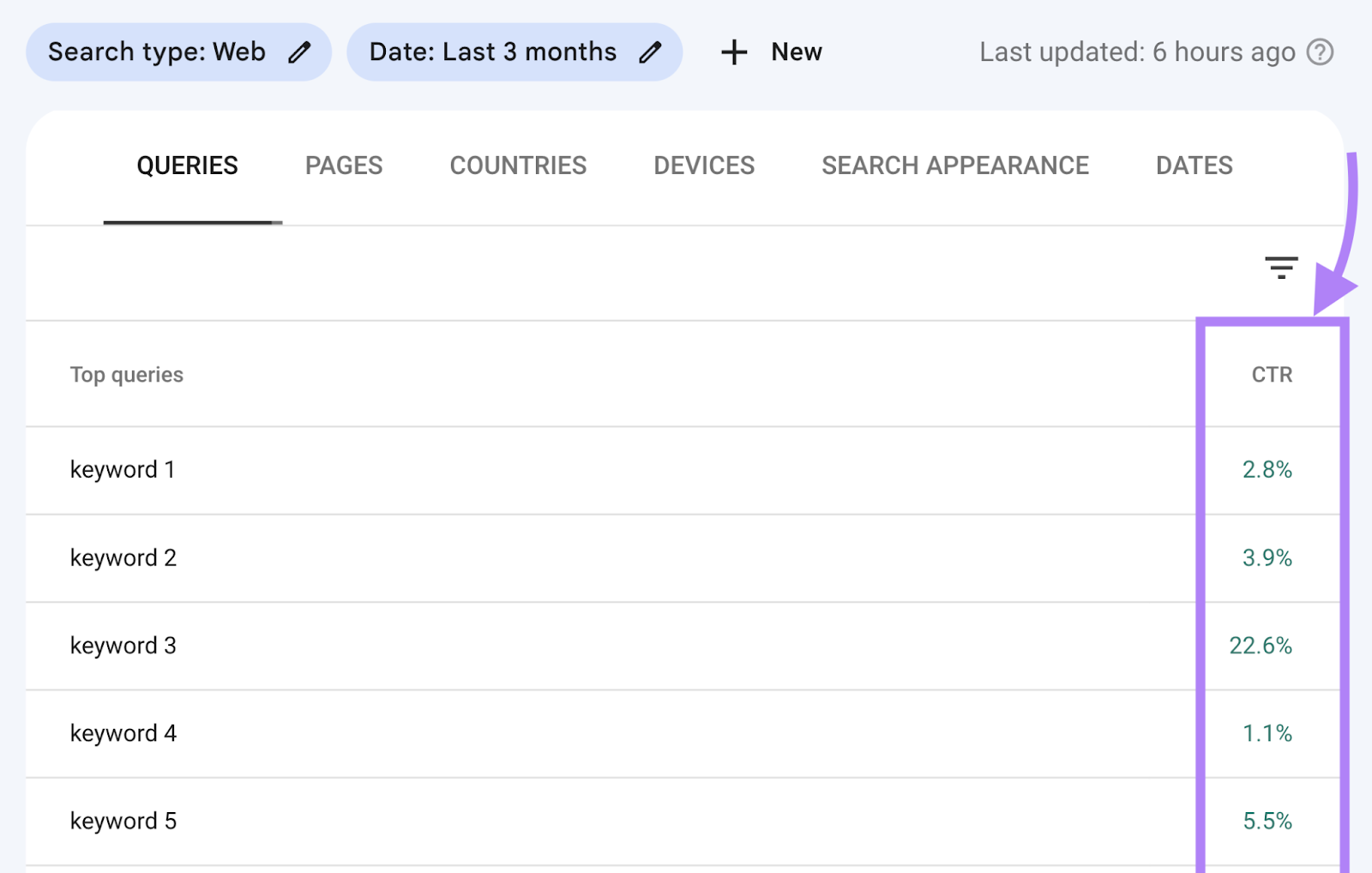
Task: View the SEARCH APPEARANCE tab
Action: (955, 165)
